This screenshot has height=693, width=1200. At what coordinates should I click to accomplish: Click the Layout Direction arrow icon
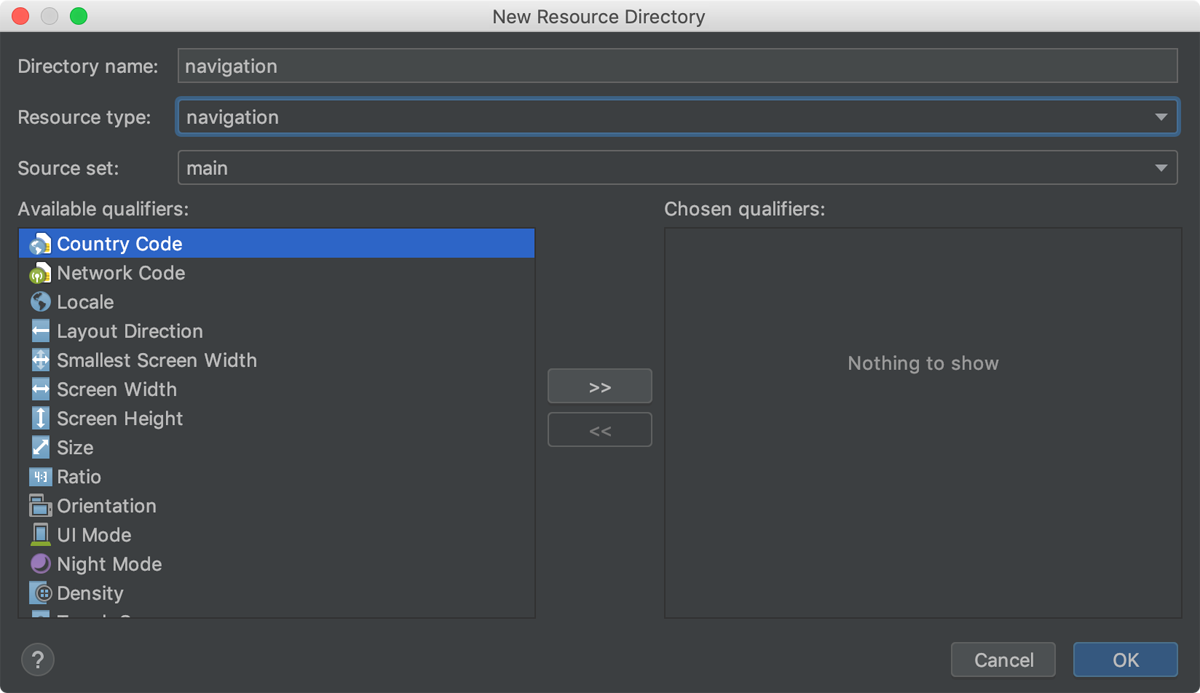[x=40, y=331]
